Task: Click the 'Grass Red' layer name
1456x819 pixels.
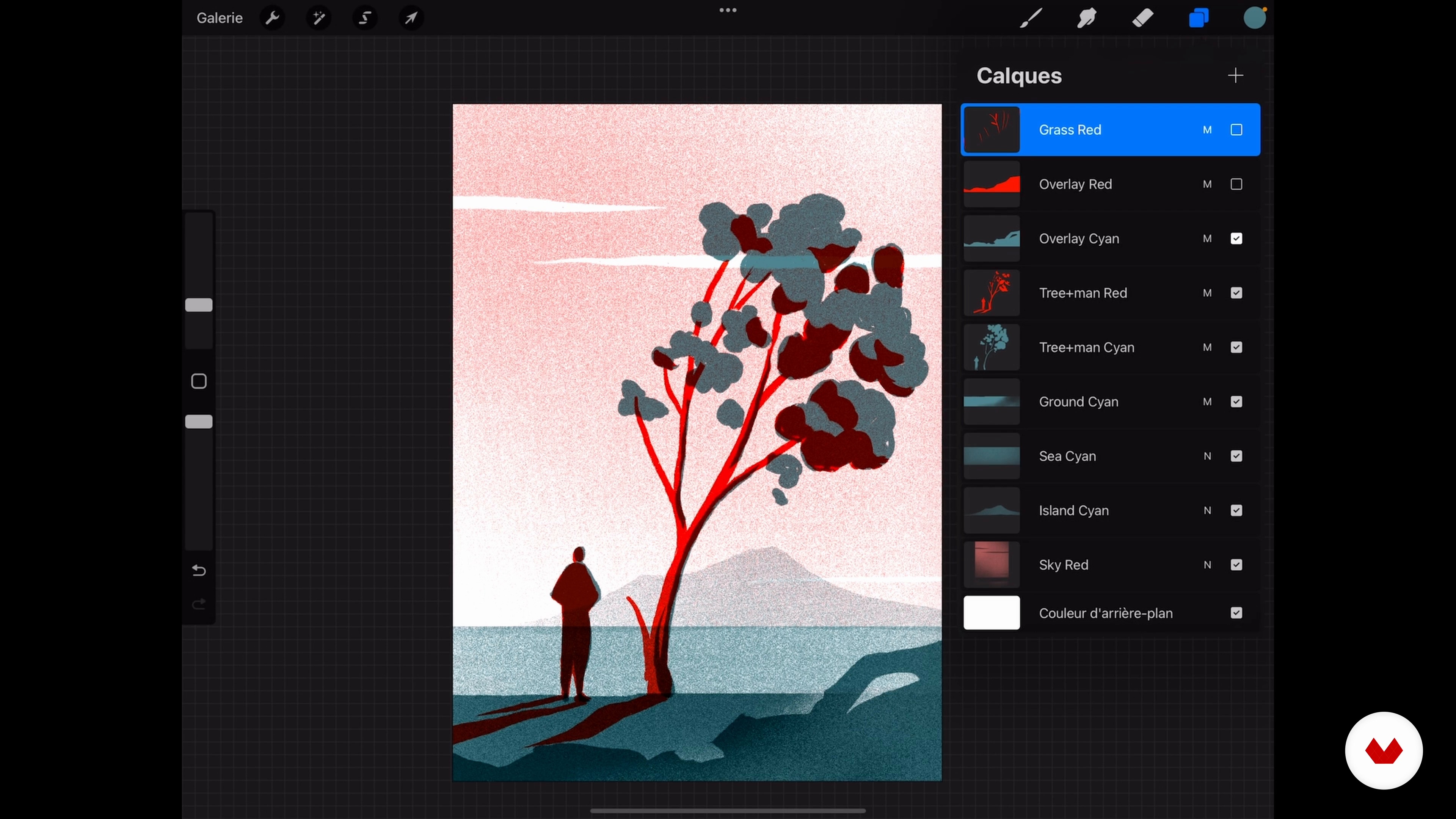Action: click(1070, 130)
